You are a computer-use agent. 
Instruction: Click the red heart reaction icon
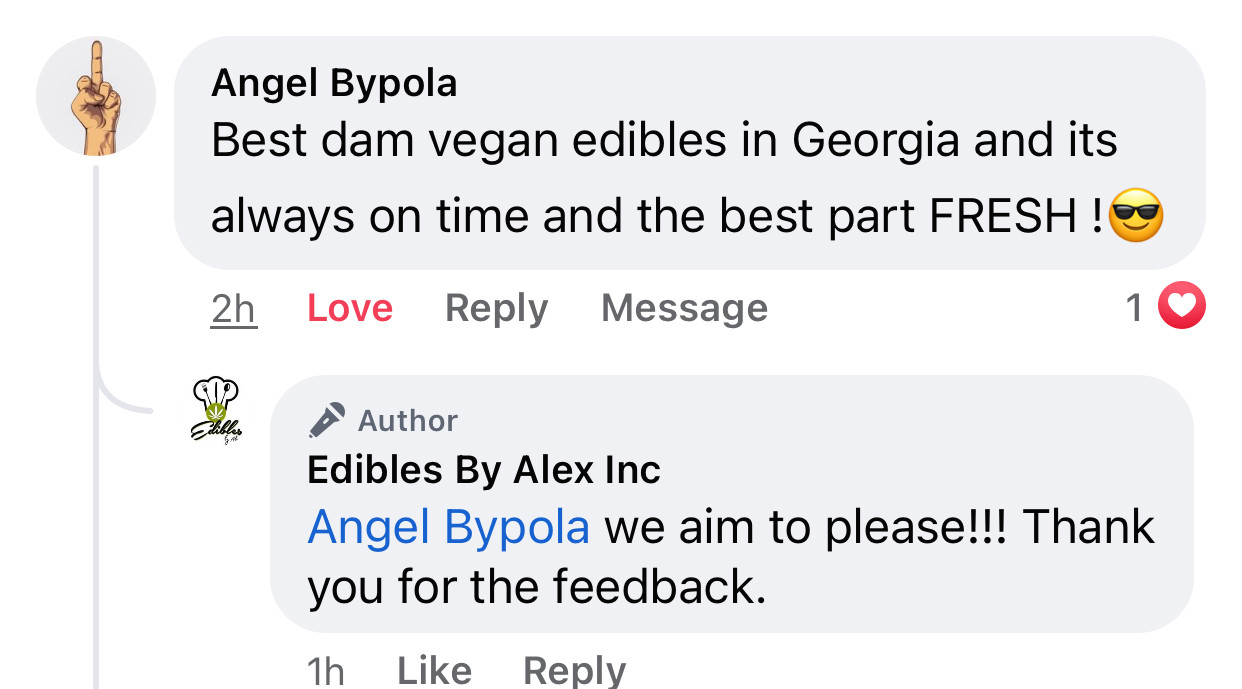pos(1182,309)
